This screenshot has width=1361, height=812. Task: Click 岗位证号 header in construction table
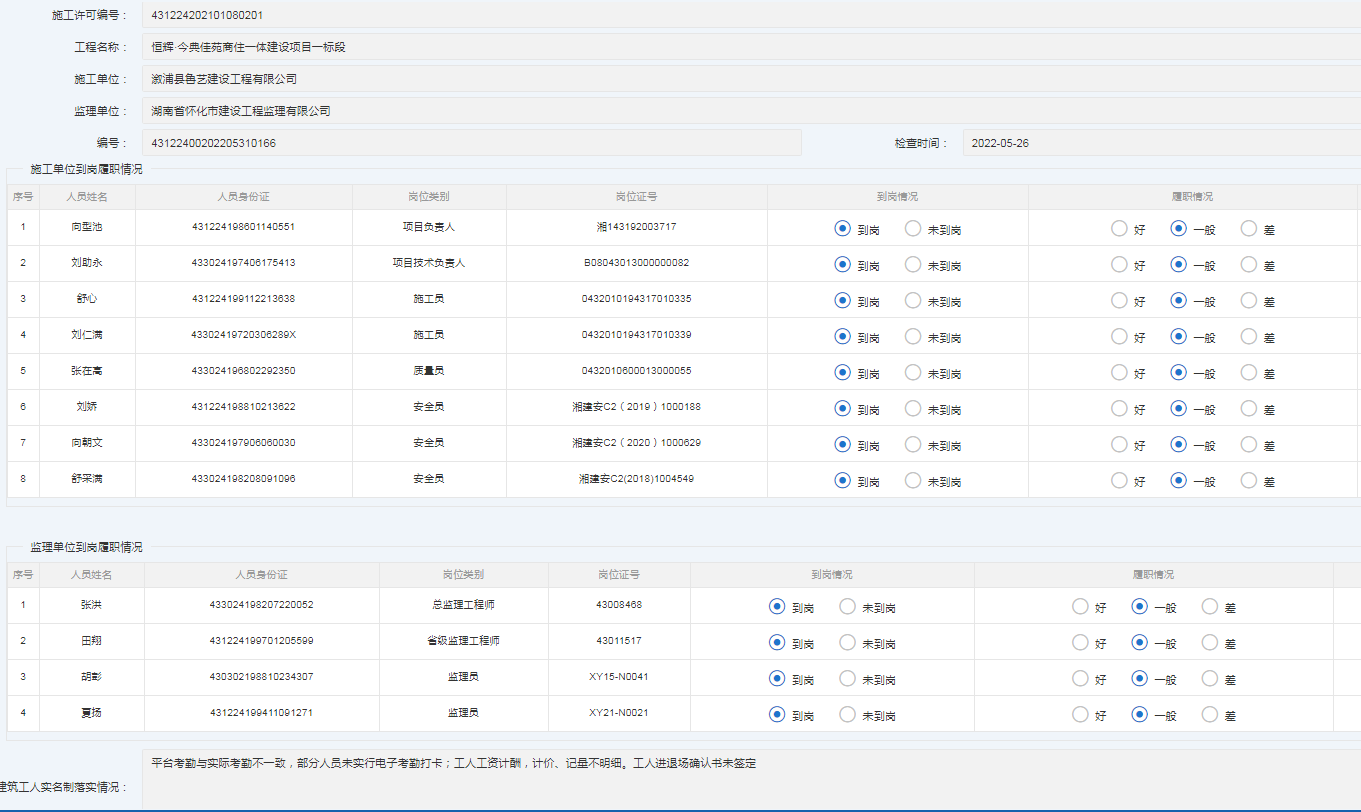pos(636,197)
